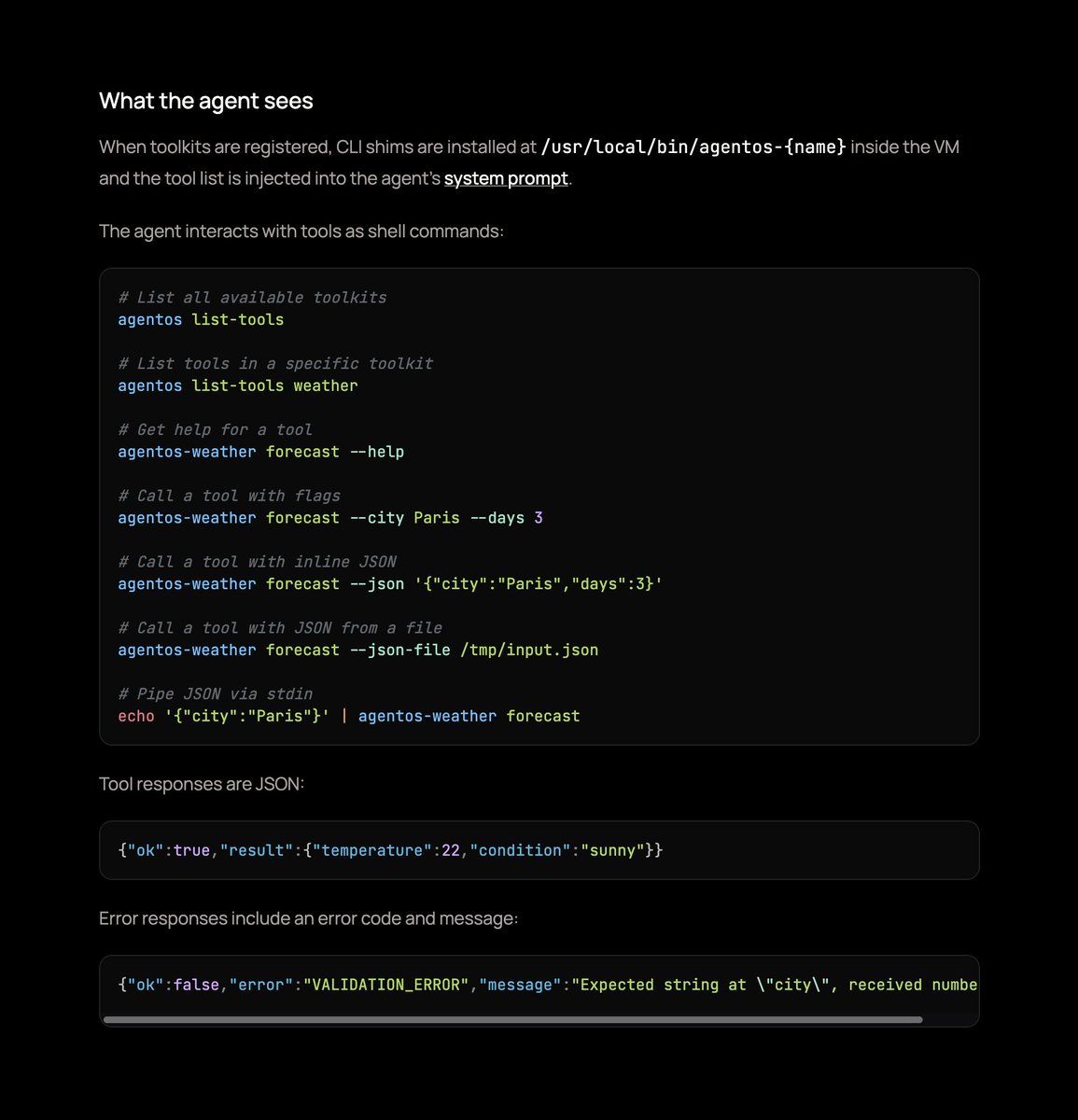Click the List all available toolkits comment
This screenshot has width=1078, height=1120.
252,297
